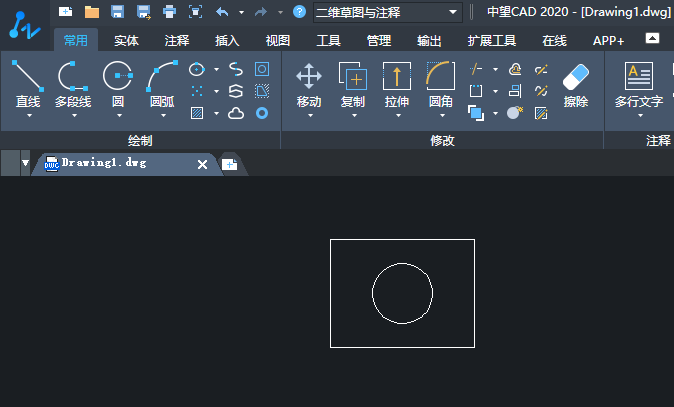Select the rectangular array tool icon
Image resolution: width=674 pixels, height=407 pixels.
[x=476, y=91]
